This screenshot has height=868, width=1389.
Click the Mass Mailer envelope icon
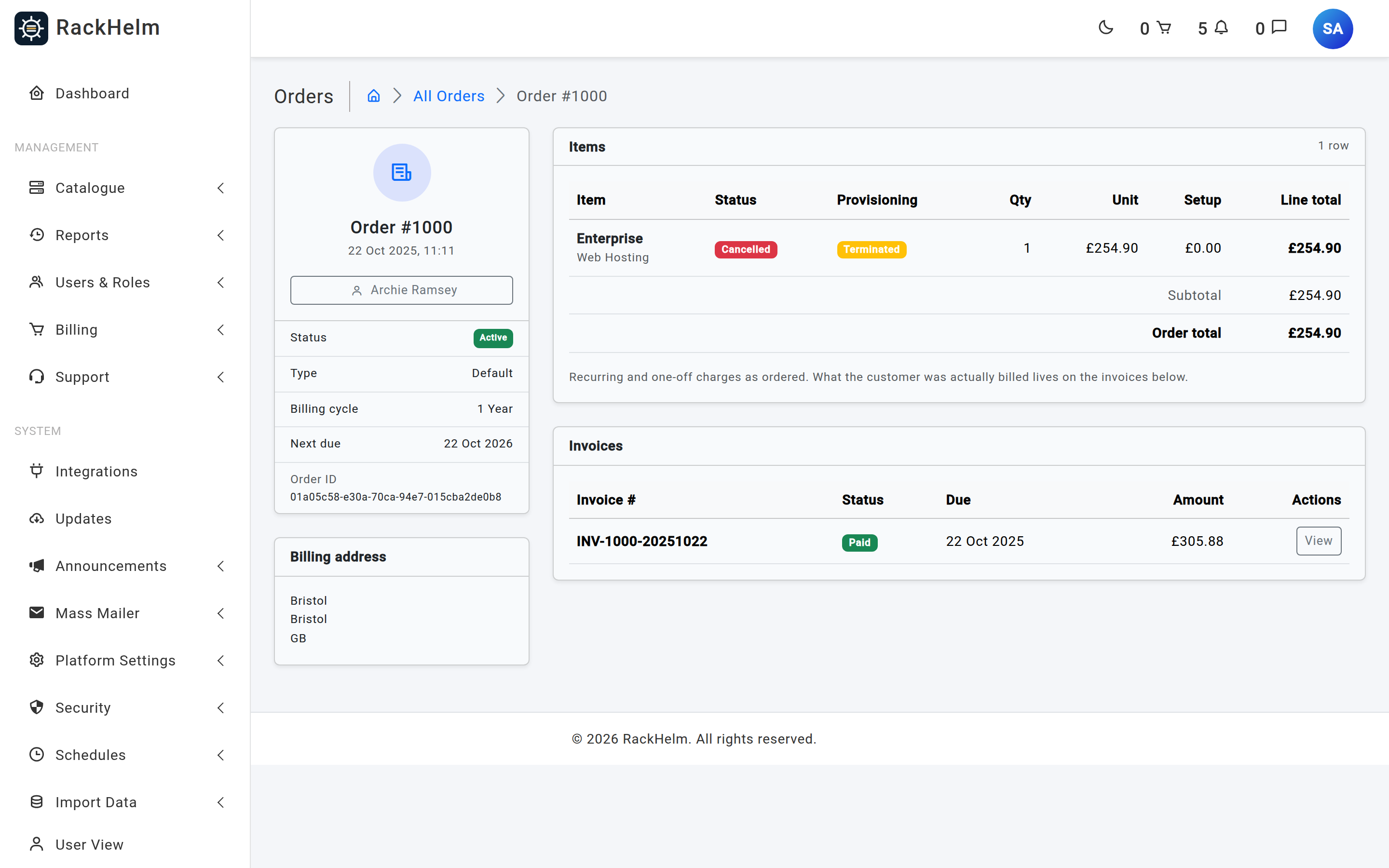tap(37, 612)
